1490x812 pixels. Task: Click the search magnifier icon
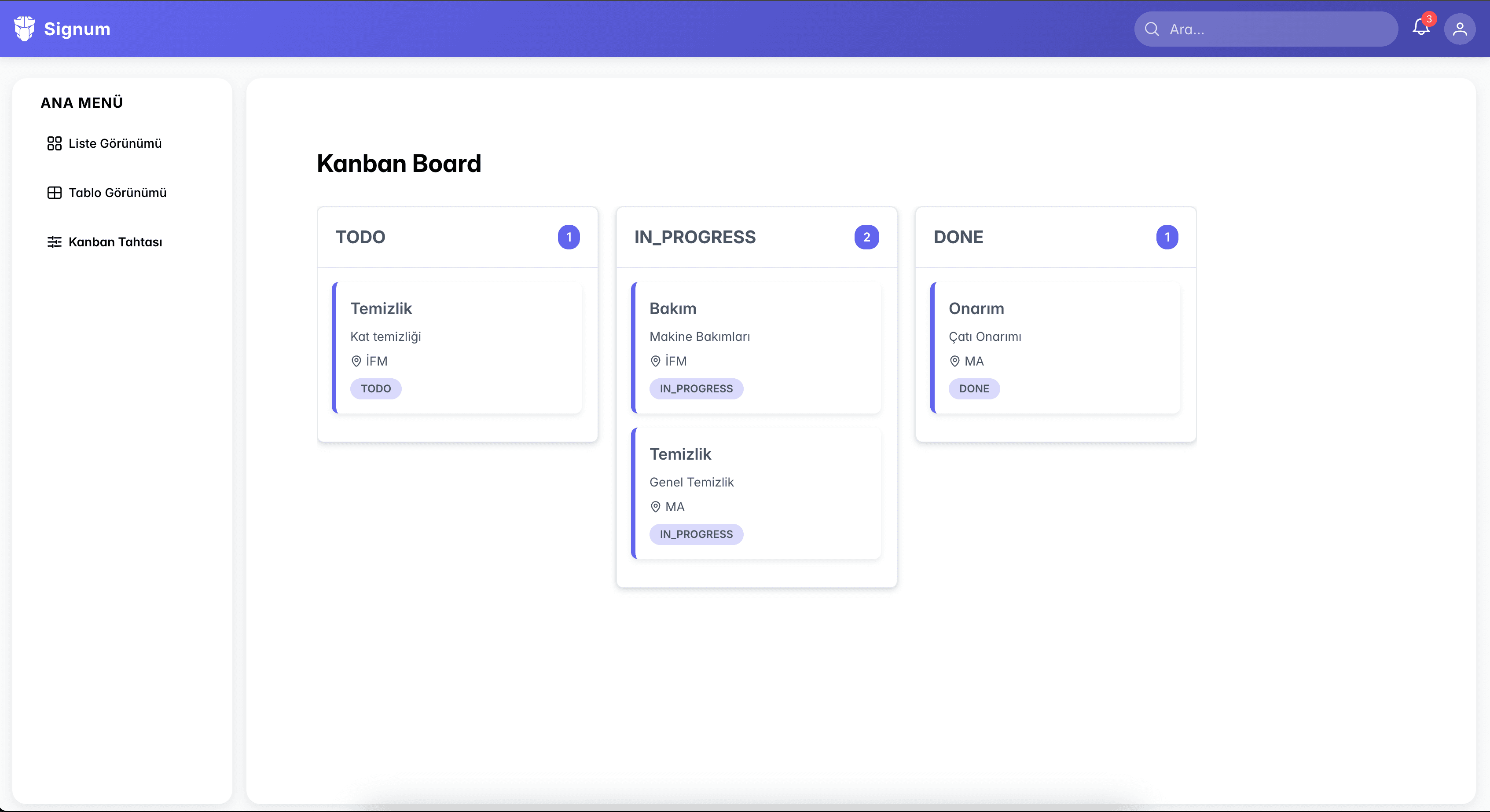click(1152, 29)
